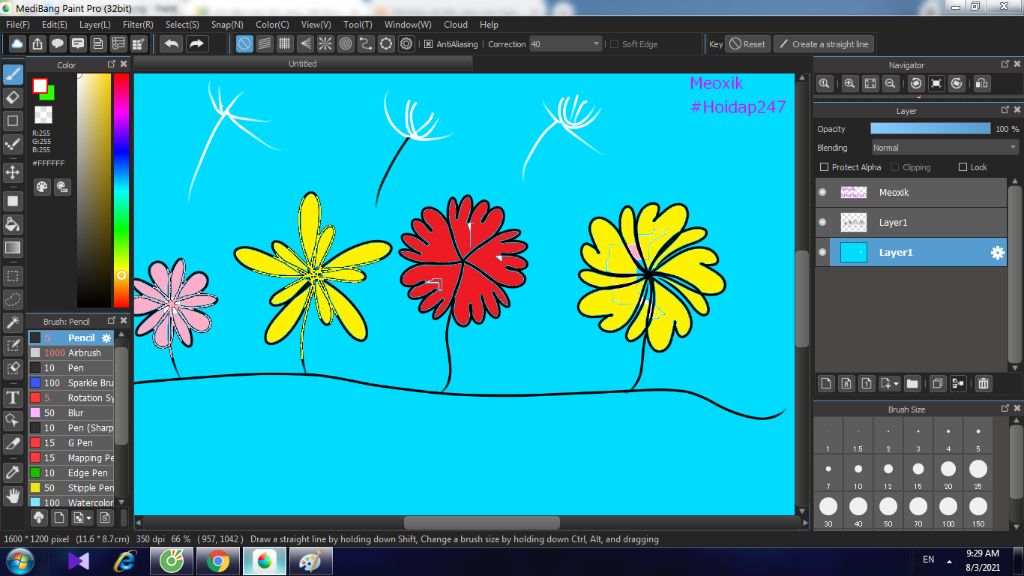This screenshot has width=1024, height=576.
Task: Click the Reset button
Action: click(x=748, y=44)
